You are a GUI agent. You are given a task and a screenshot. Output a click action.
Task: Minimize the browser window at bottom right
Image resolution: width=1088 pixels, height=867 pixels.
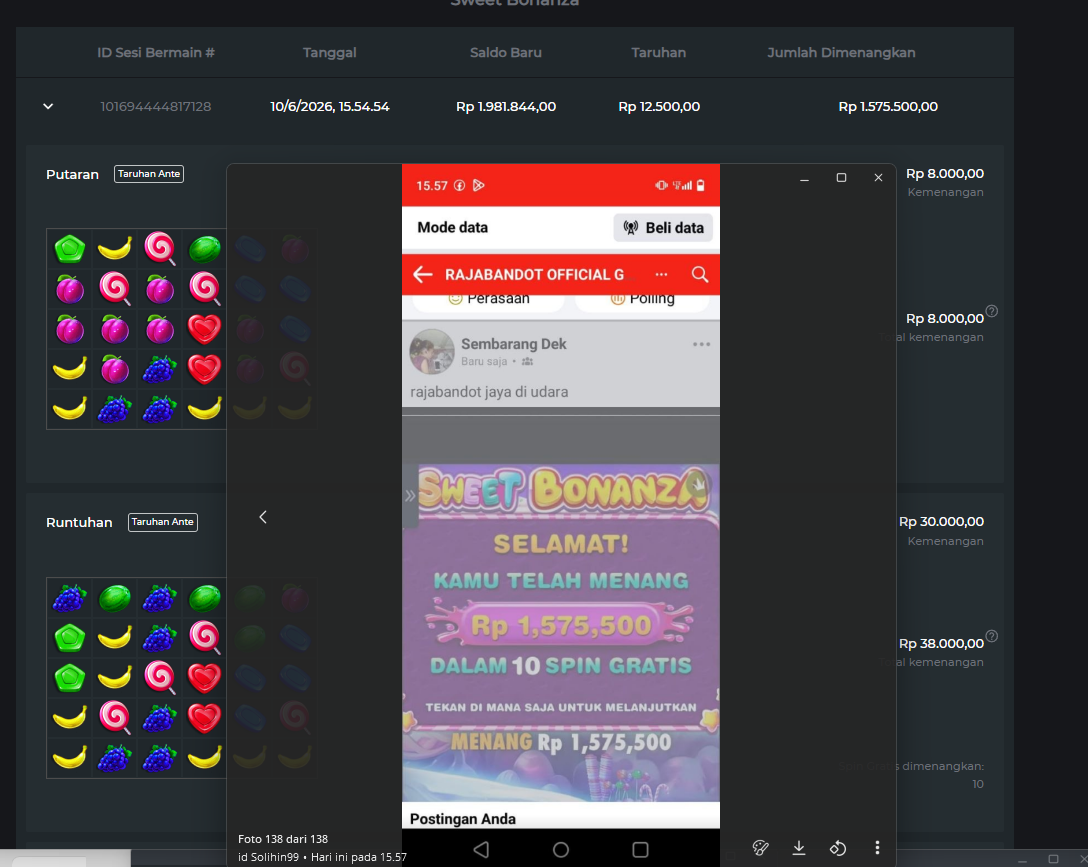point(1022,860)
